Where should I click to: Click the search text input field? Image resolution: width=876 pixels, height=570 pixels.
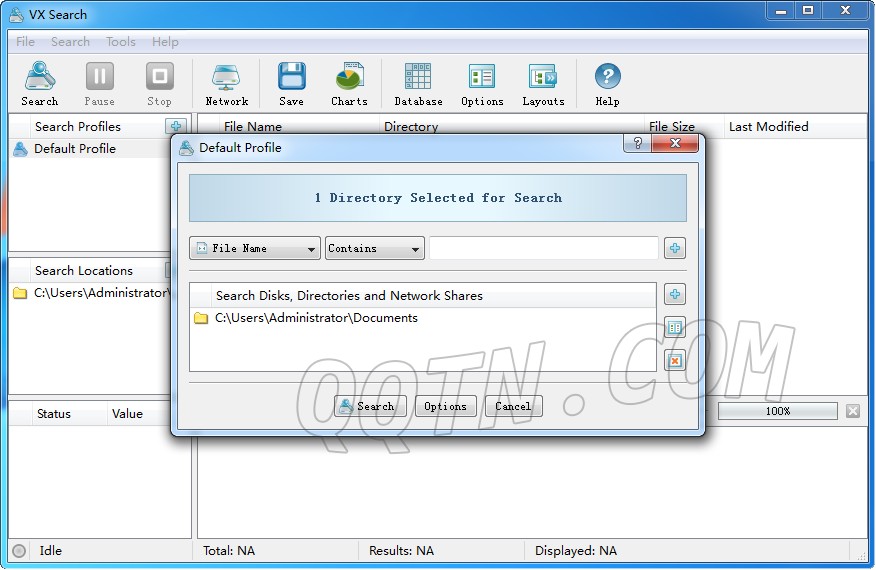click(x=544, y=248)
